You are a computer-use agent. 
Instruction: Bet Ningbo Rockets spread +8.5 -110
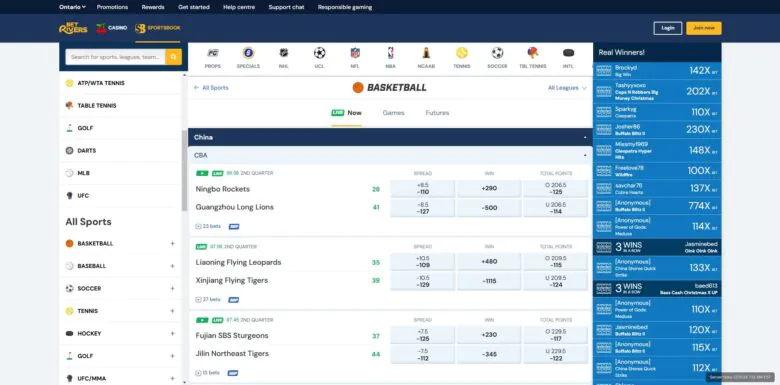(423, 189)
